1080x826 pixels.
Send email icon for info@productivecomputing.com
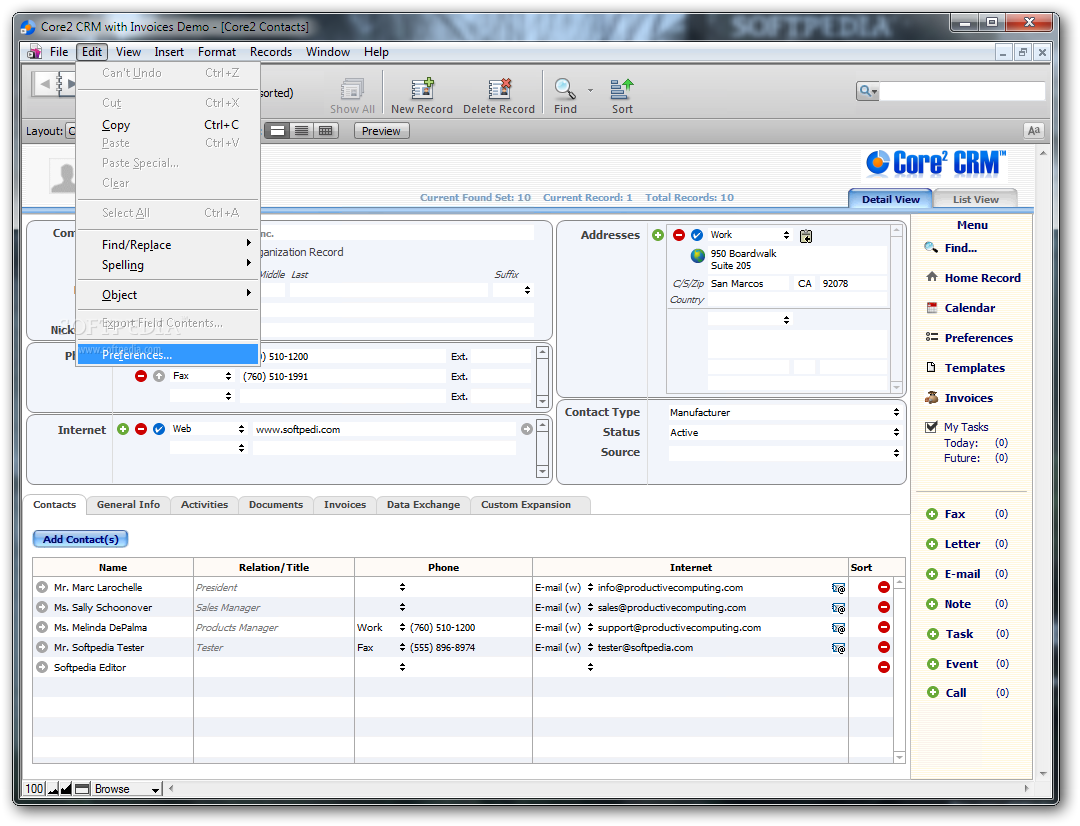(838, 588)
